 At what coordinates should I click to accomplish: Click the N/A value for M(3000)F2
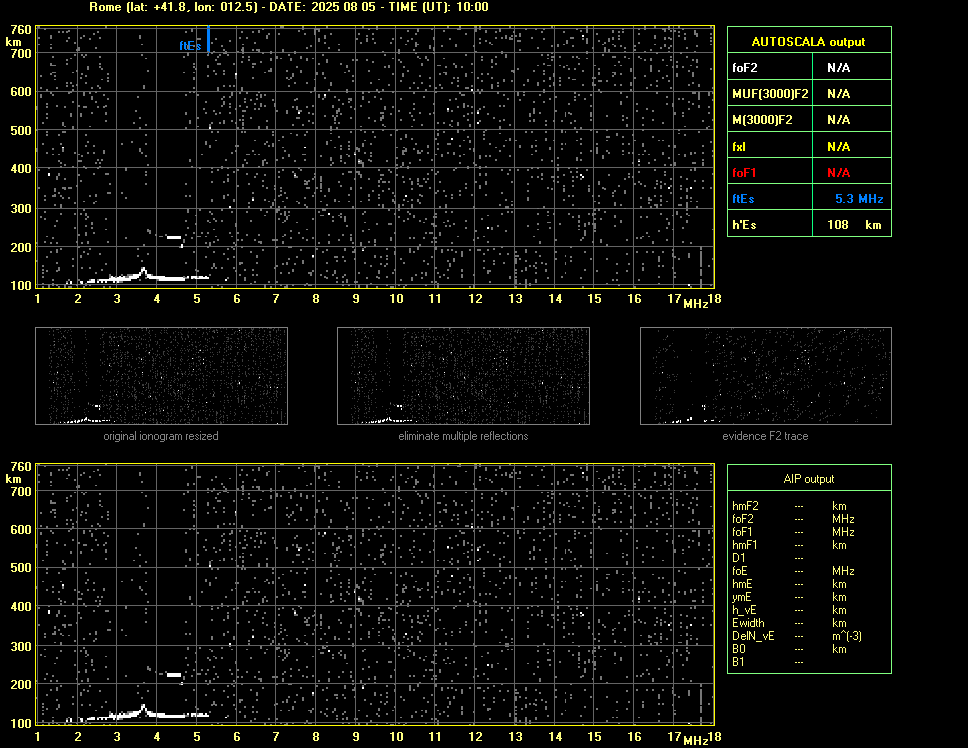pyautogui.click(x=838, y=120)
